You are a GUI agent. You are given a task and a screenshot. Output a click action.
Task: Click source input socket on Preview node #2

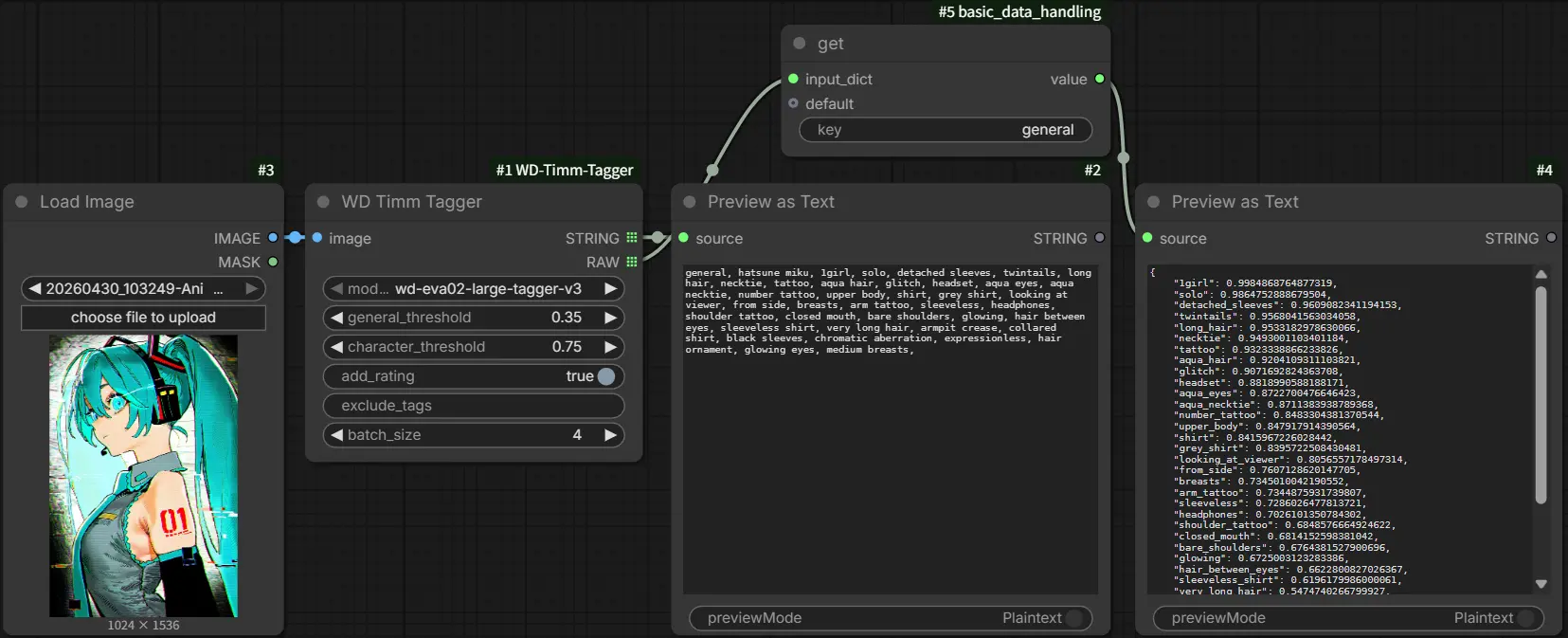click(x=683, y=238)
